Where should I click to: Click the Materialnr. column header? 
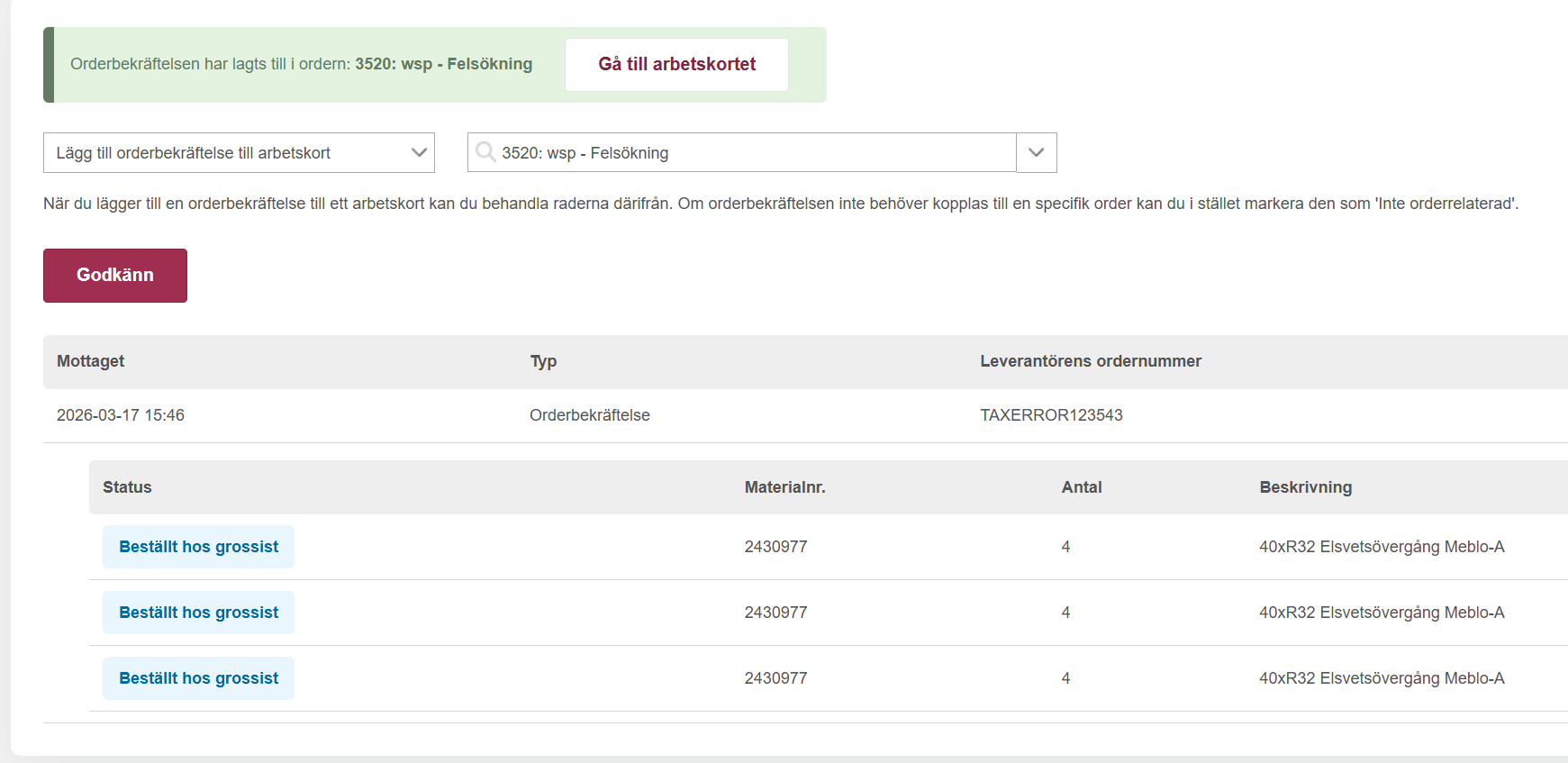[x=784, y=487]
